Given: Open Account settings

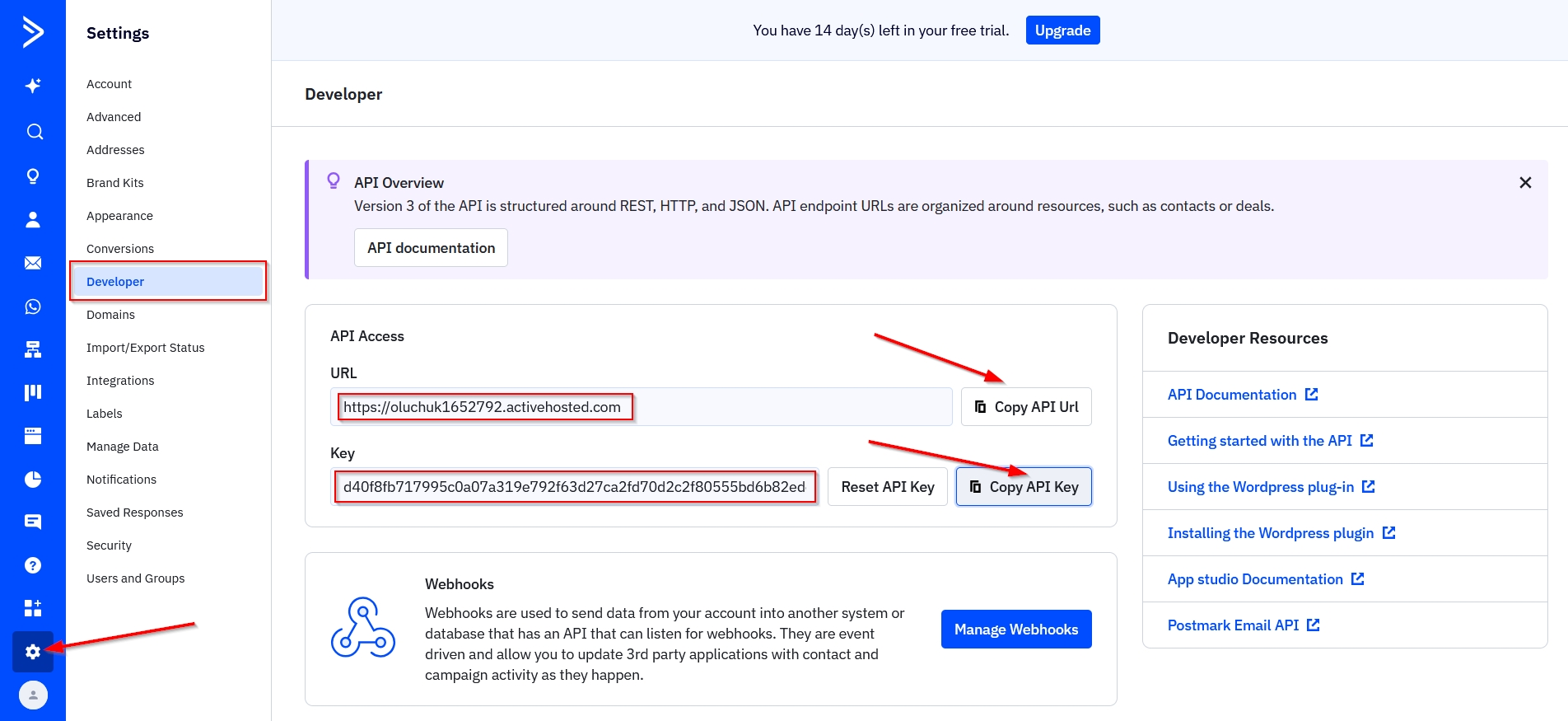Looking at the screenshot, I should point(109,84).
